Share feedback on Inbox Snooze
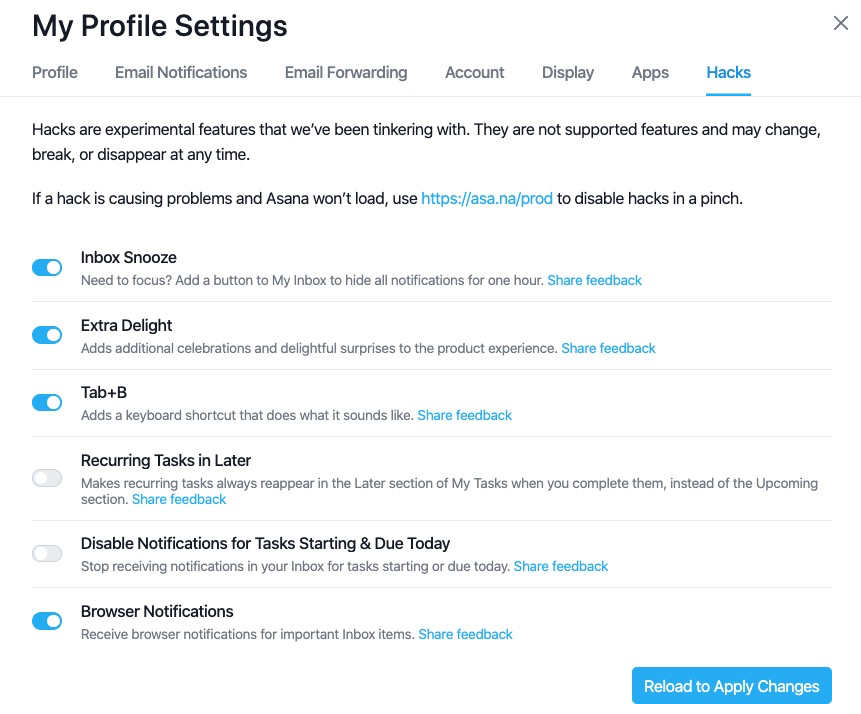The image size is (861, 714). click(595, 281)
